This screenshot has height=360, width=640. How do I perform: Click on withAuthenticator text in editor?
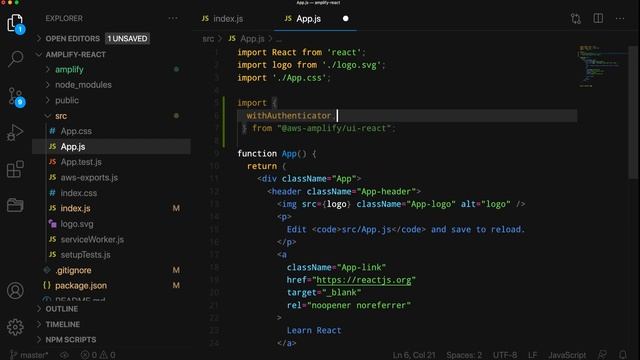pos(289,116)
